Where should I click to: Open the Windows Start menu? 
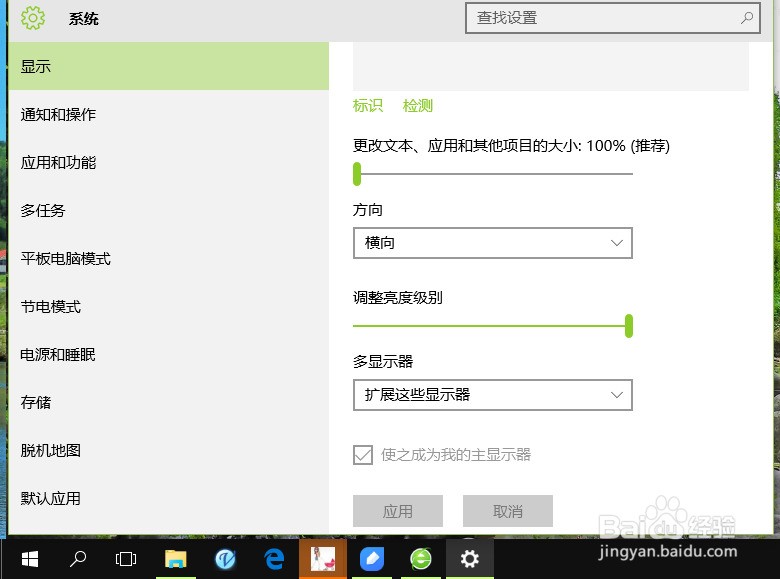tap(30, 559)
